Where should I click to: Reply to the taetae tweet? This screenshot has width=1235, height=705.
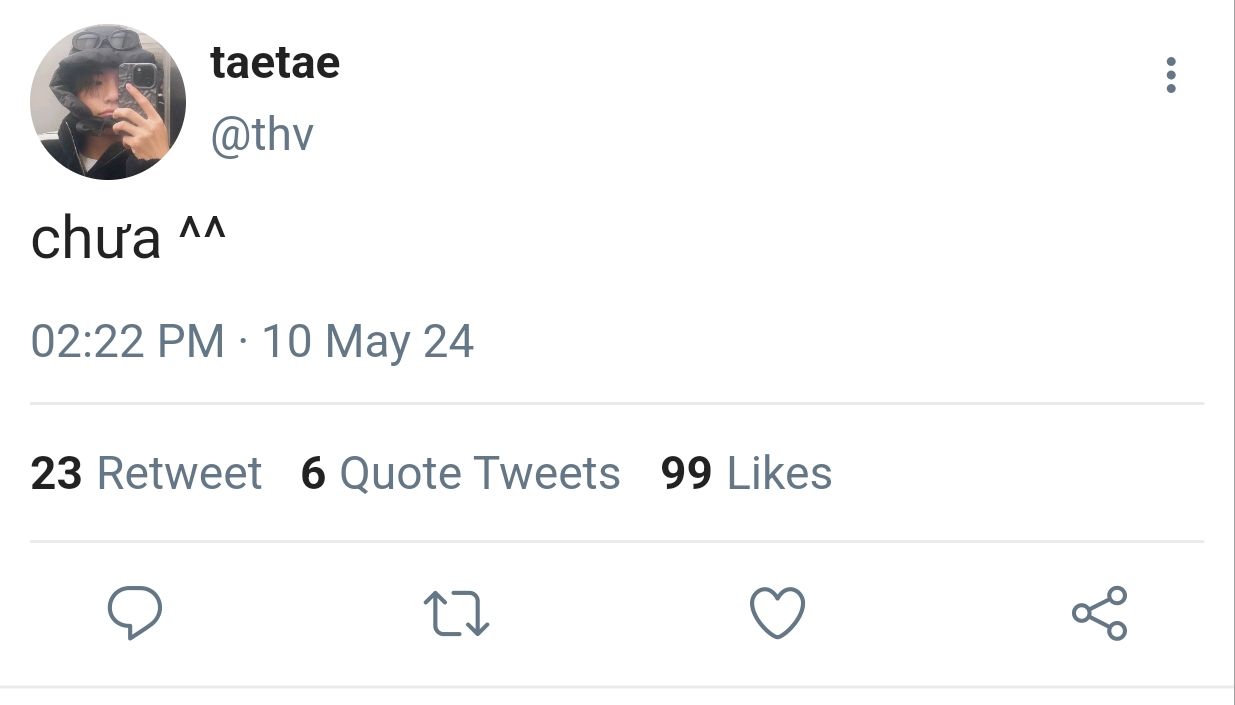point(134,613)
